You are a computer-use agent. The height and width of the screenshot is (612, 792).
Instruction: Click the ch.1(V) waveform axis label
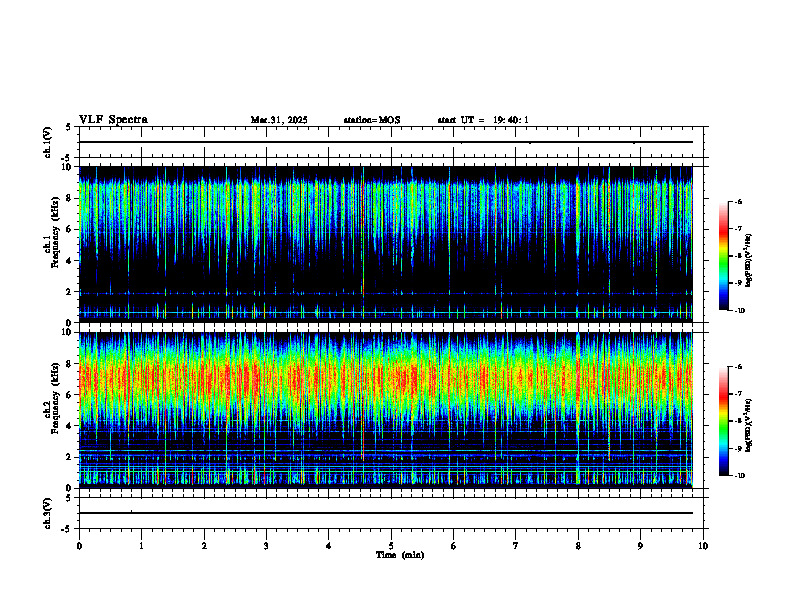tap(48, 142)
